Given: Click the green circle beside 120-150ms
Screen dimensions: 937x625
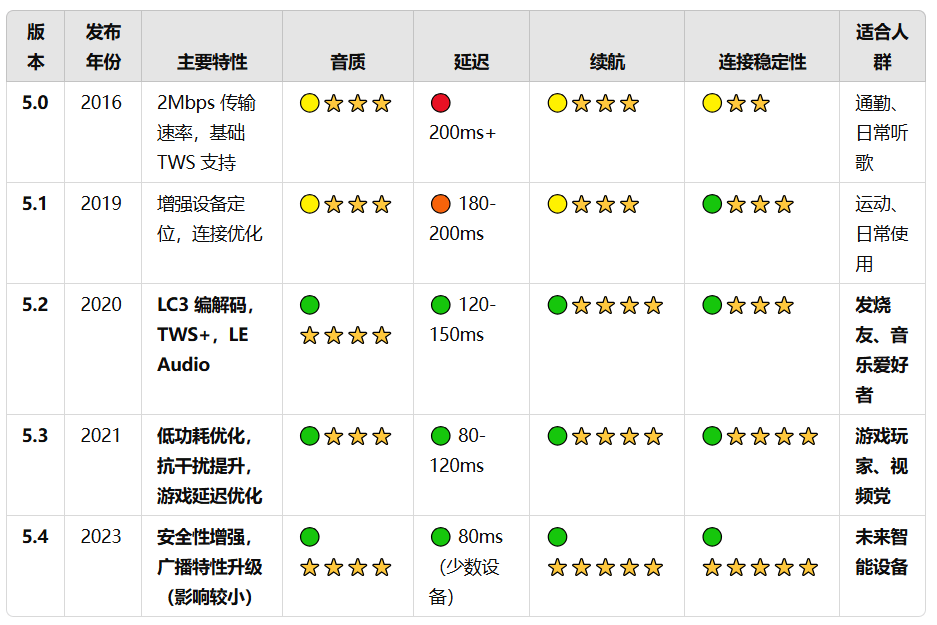Looking at the screenshot, I should coord(441,305).
